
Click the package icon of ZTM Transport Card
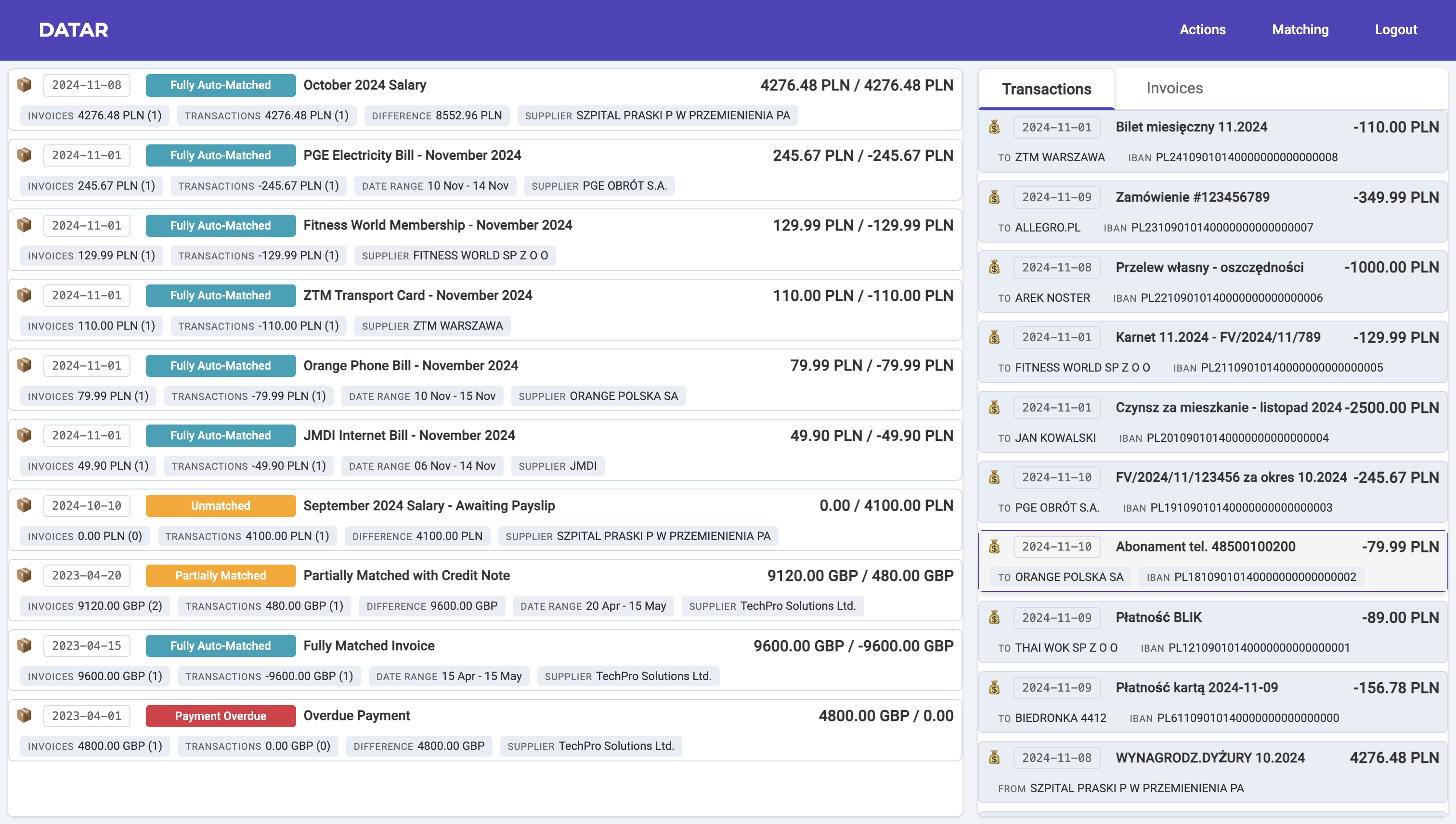(24, 296)
